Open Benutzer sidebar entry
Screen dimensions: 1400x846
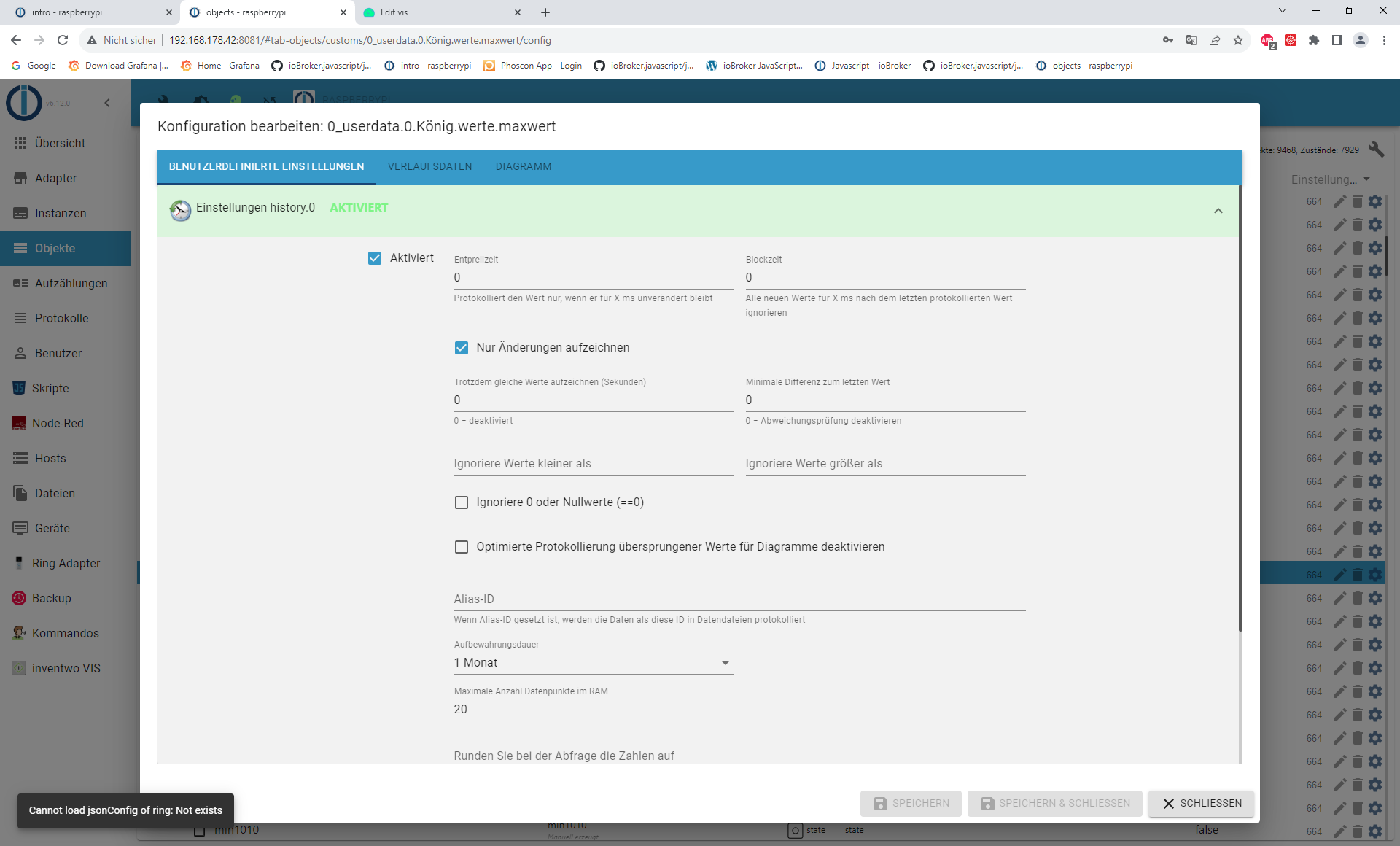point(65,353)
